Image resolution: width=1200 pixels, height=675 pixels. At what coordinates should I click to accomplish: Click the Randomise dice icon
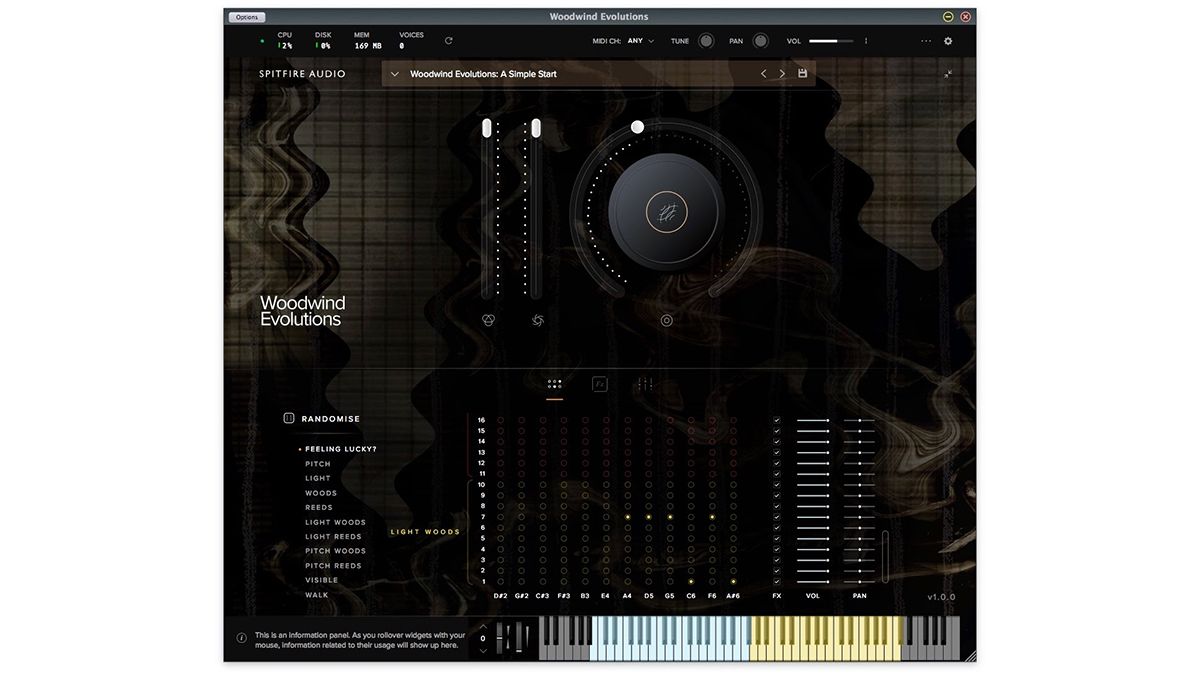pos(289,418)
